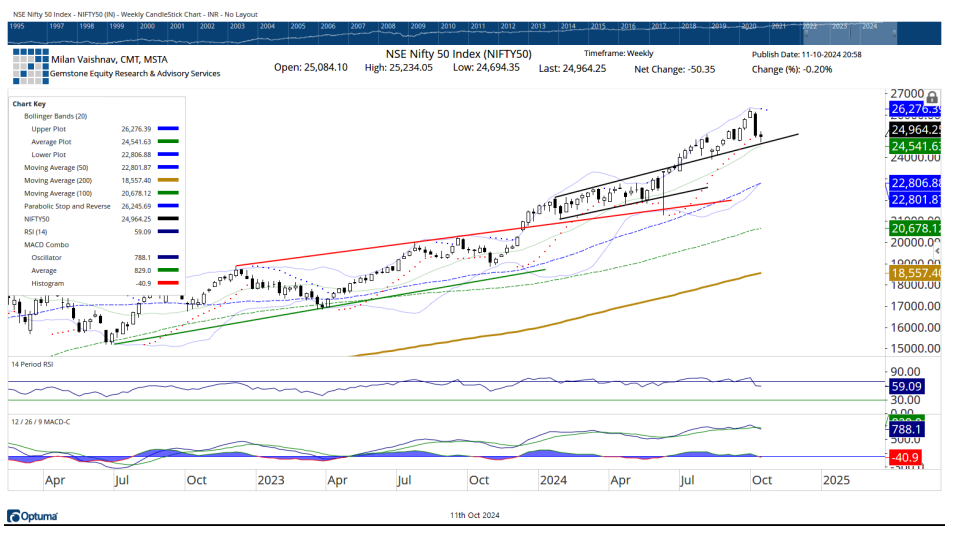Screen dimensions: 955x537
Task: Click the Upper Plot blue color swatch
Action: (x=167, y=128)
